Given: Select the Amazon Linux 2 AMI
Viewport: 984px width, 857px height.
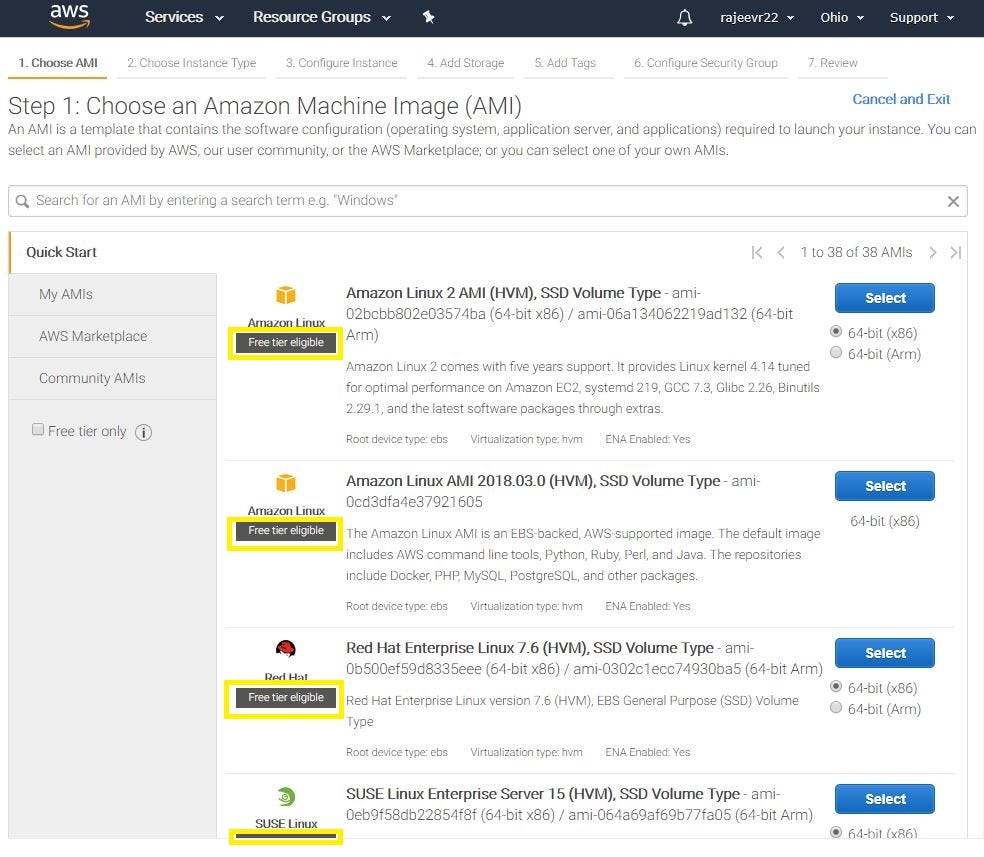Looking at the screenshot, I should (884, 297).
